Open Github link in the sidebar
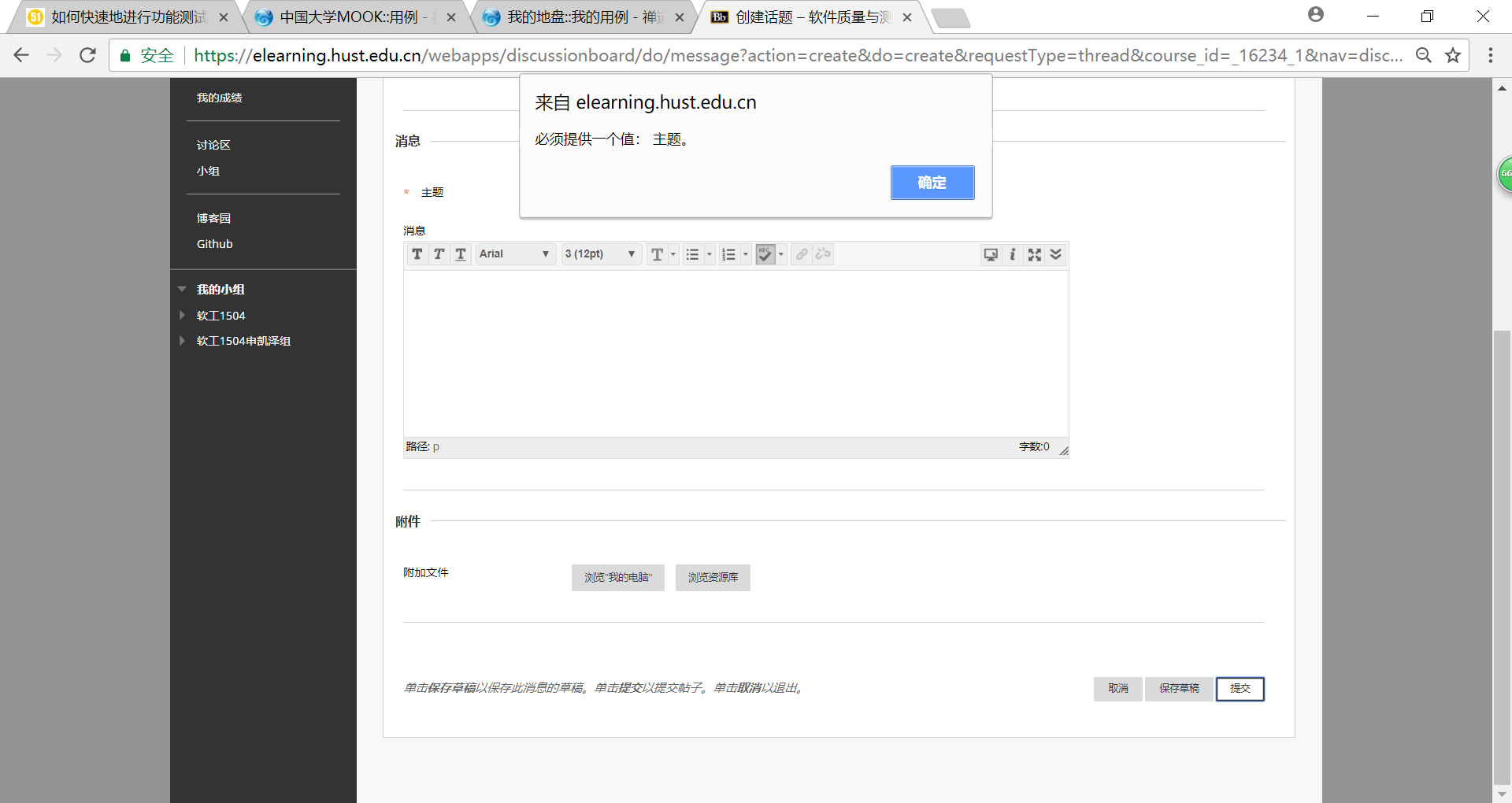1512x803 pixels. [215, 244]
